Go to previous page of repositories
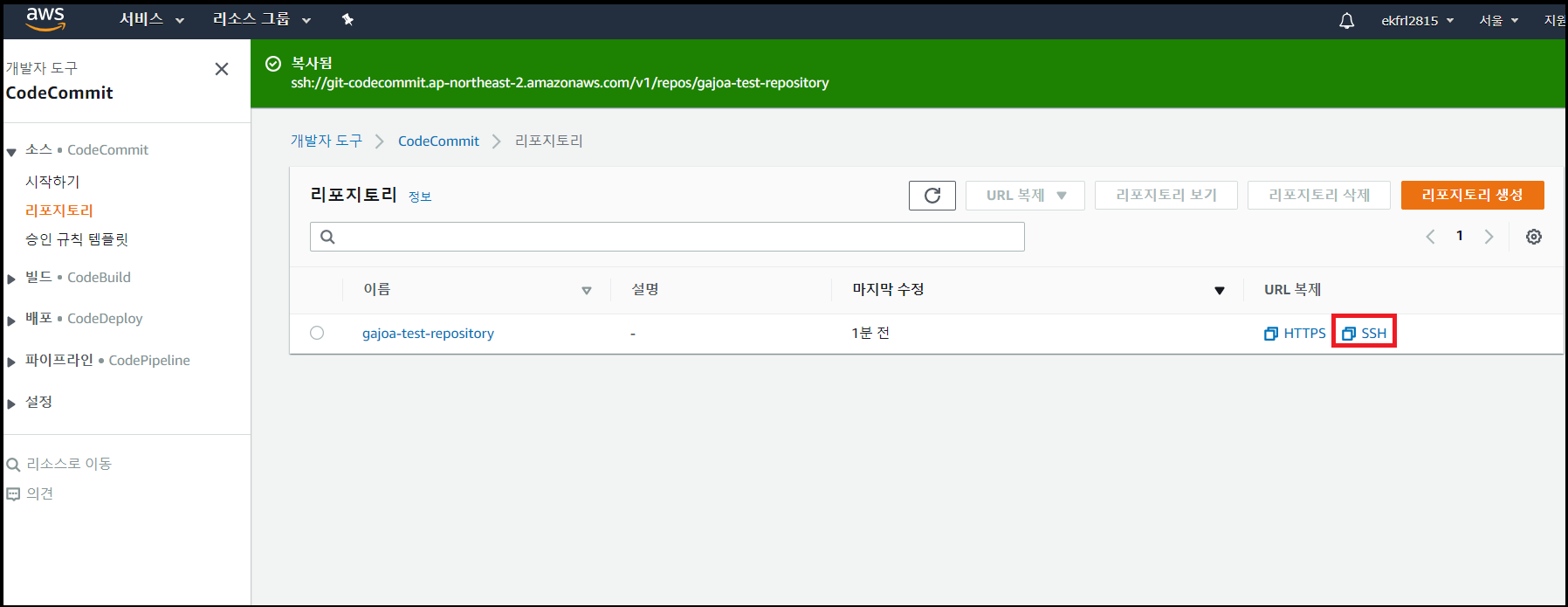Screen dimensions: 1568x607 point(1430,237)
